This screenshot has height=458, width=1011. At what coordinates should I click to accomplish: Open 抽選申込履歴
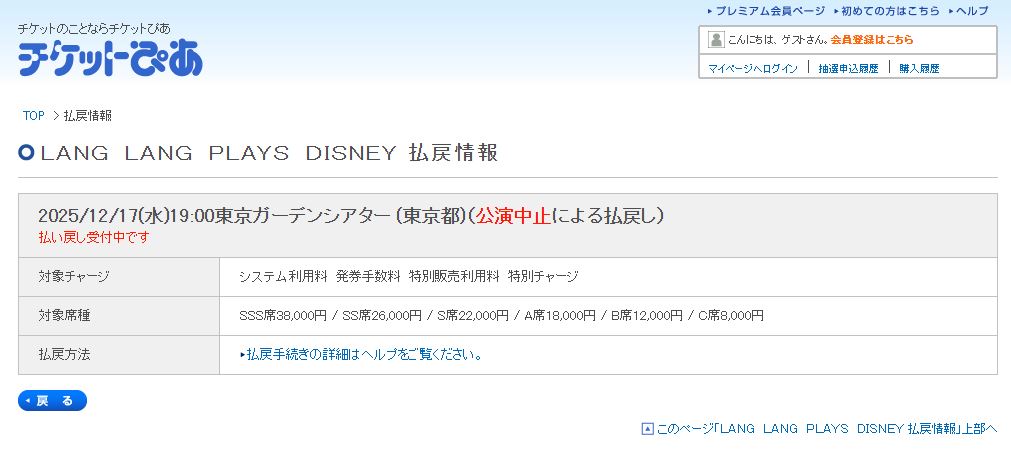(x=848, y=69)
